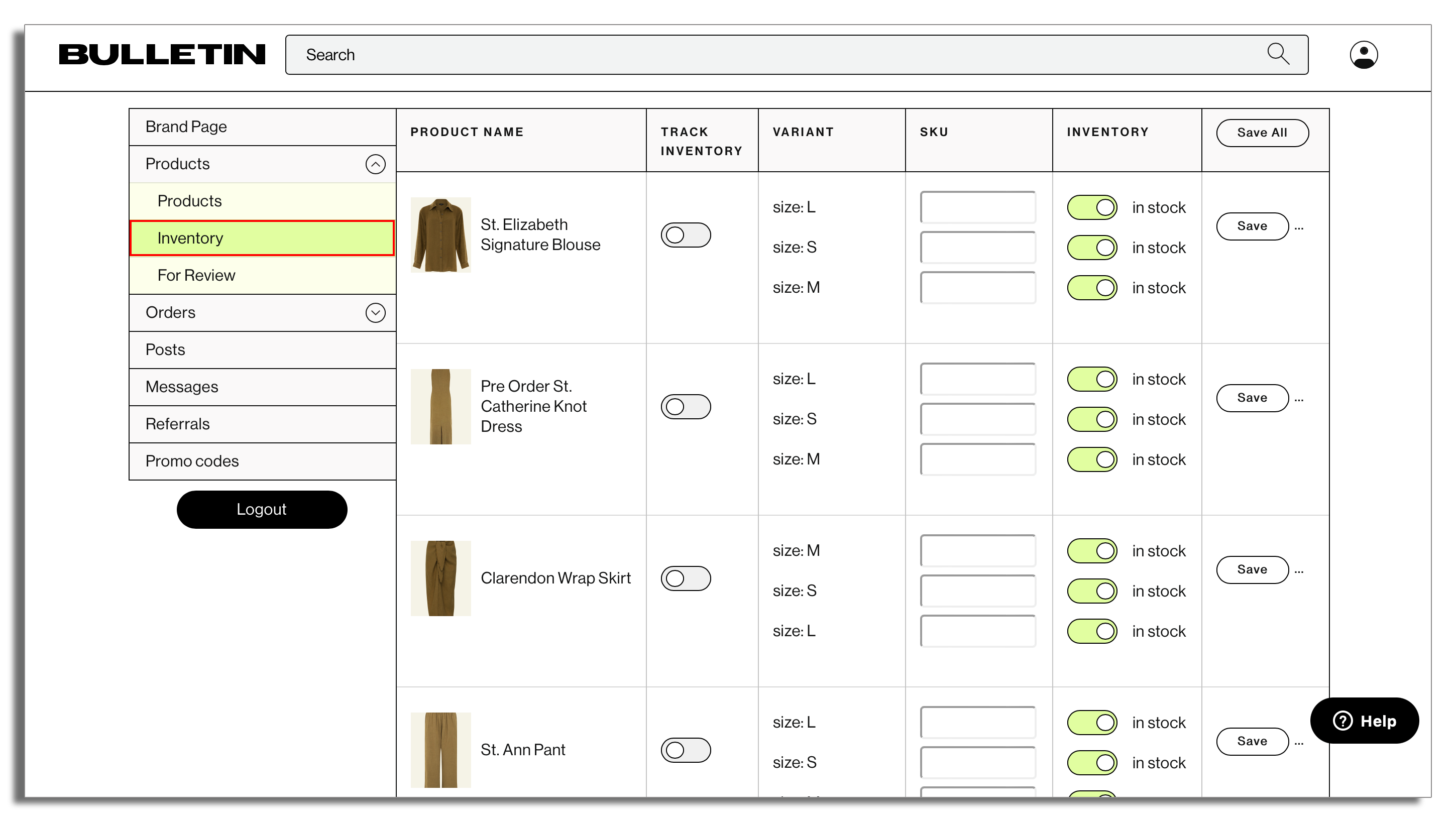Click SKU field for St. Elizabeth Blouse size M
Image resolution: width=1456 pixels, height=822 pixels.
978,288
